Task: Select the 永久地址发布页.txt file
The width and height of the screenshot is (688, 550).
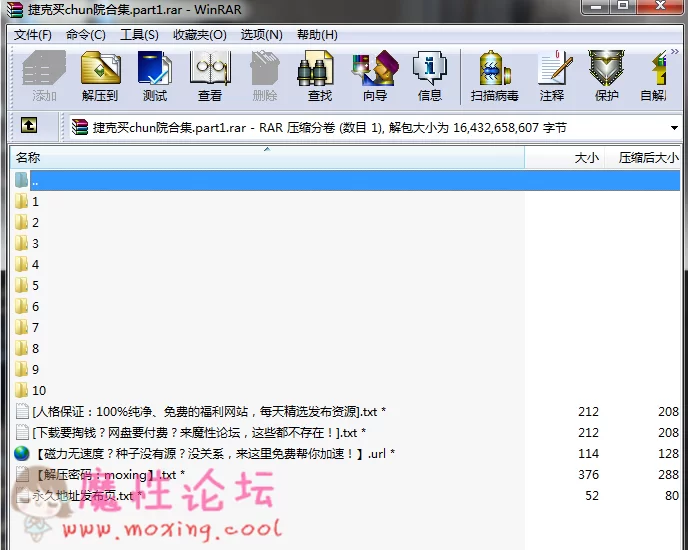Action: pyautogui.click(x=87, y=496)
